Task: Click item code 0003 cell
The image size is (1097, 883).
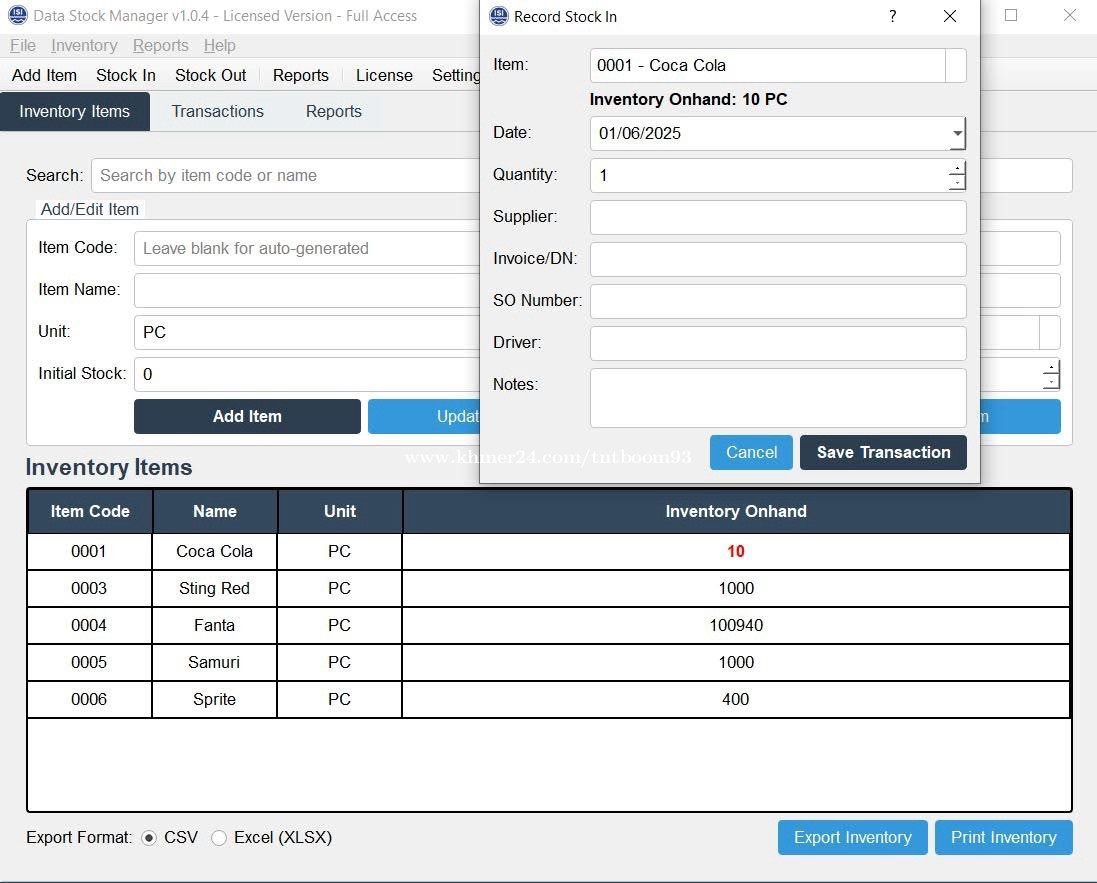Action: (x=90, y=588)
